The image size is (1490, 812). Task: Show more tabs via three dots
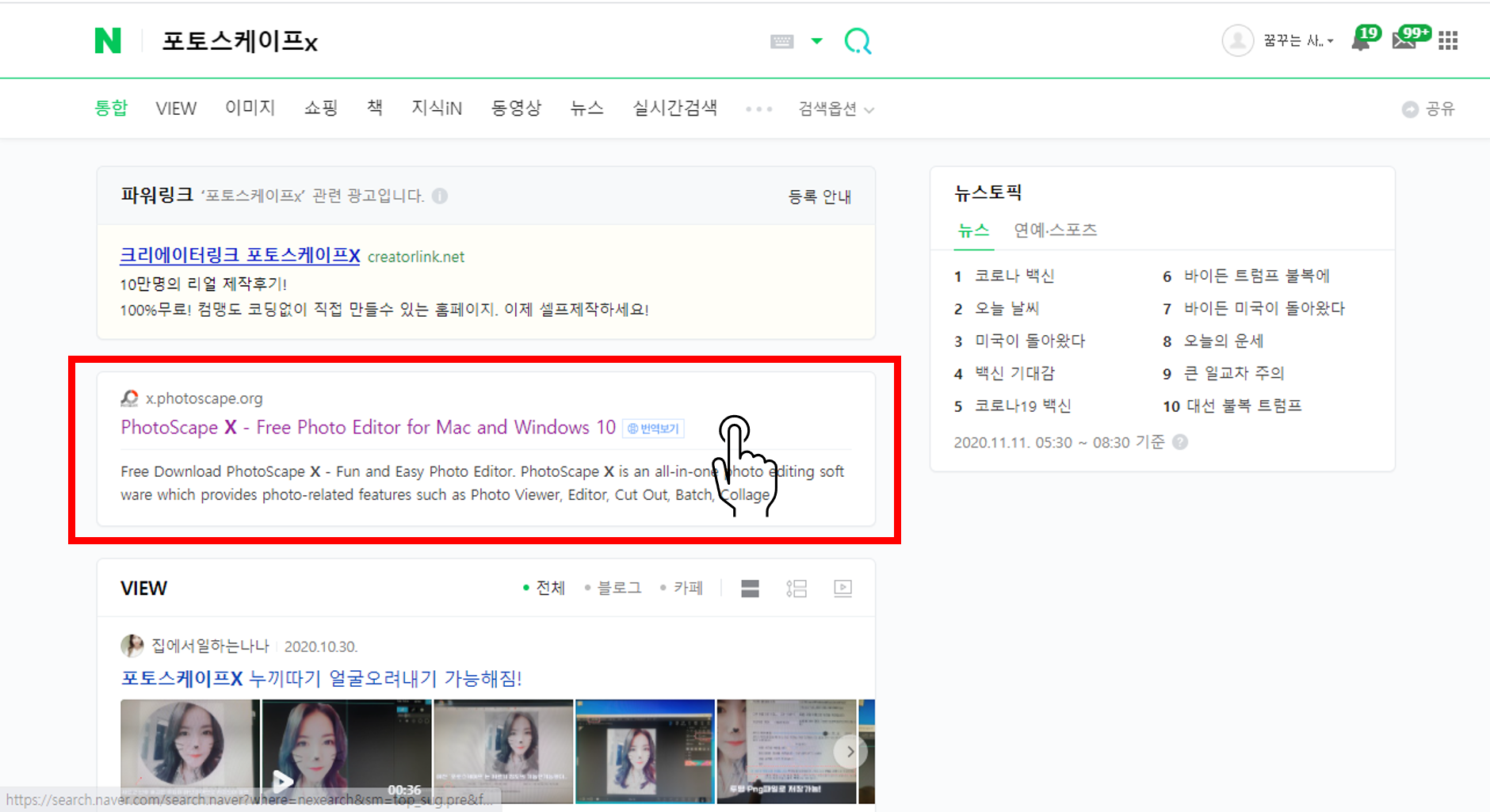pos(758,109)
